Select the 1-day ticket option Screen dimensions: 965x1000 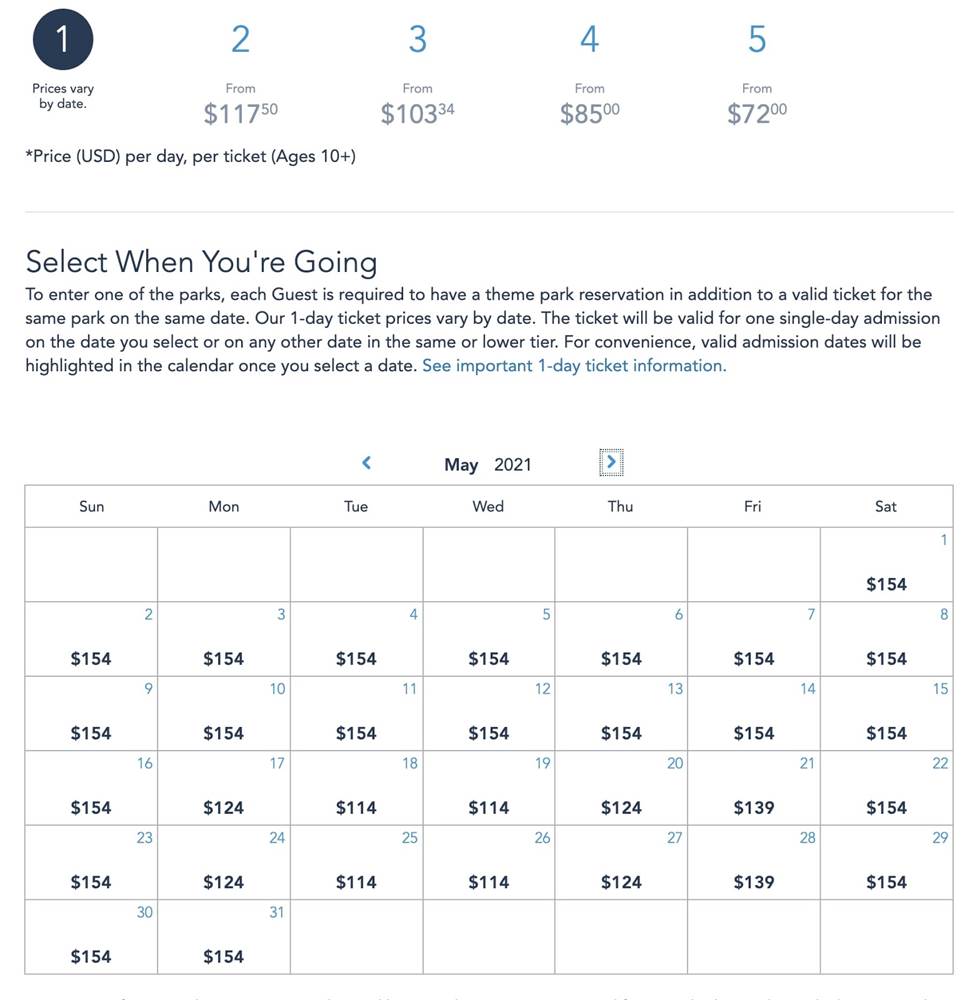[x=63, y=40]
